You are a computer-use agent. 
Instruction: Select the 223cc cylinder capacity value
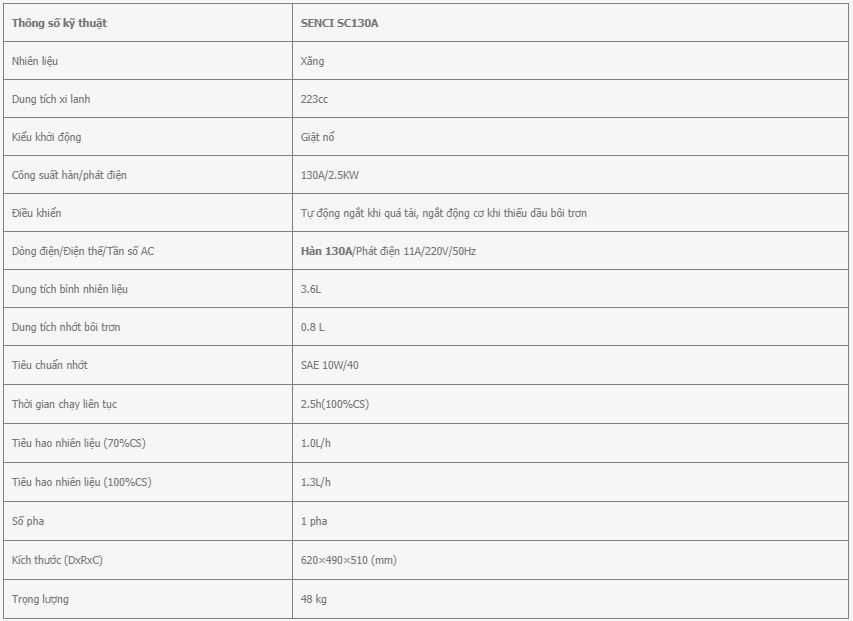pos(314,99)
